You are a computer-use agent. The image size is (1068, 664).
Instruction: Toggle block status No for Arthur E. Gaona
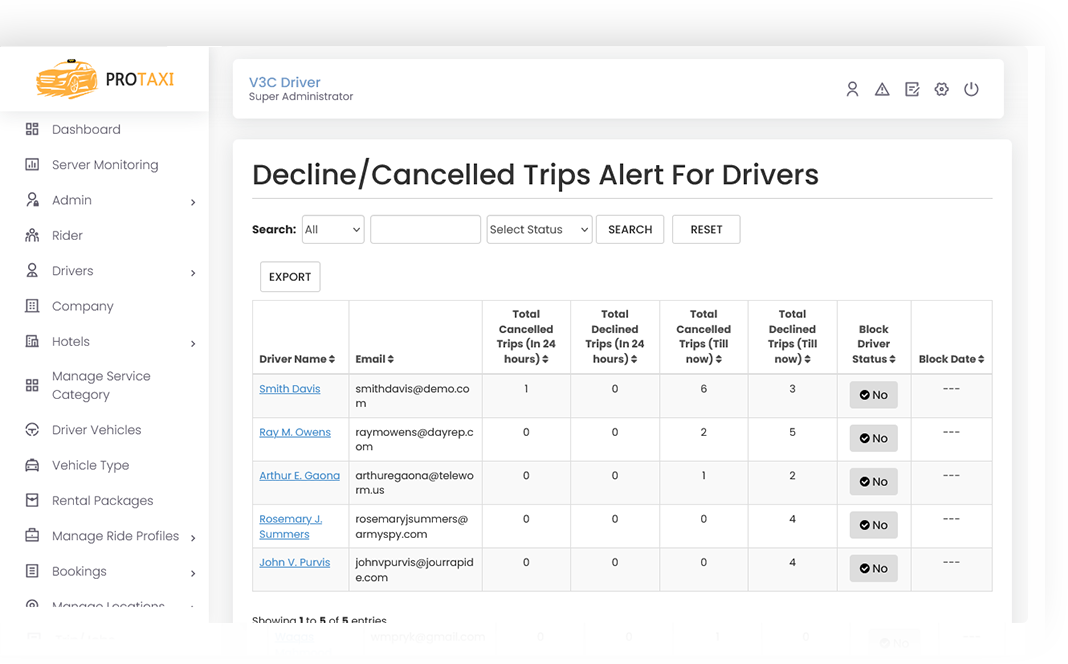[x=873, y=481]
